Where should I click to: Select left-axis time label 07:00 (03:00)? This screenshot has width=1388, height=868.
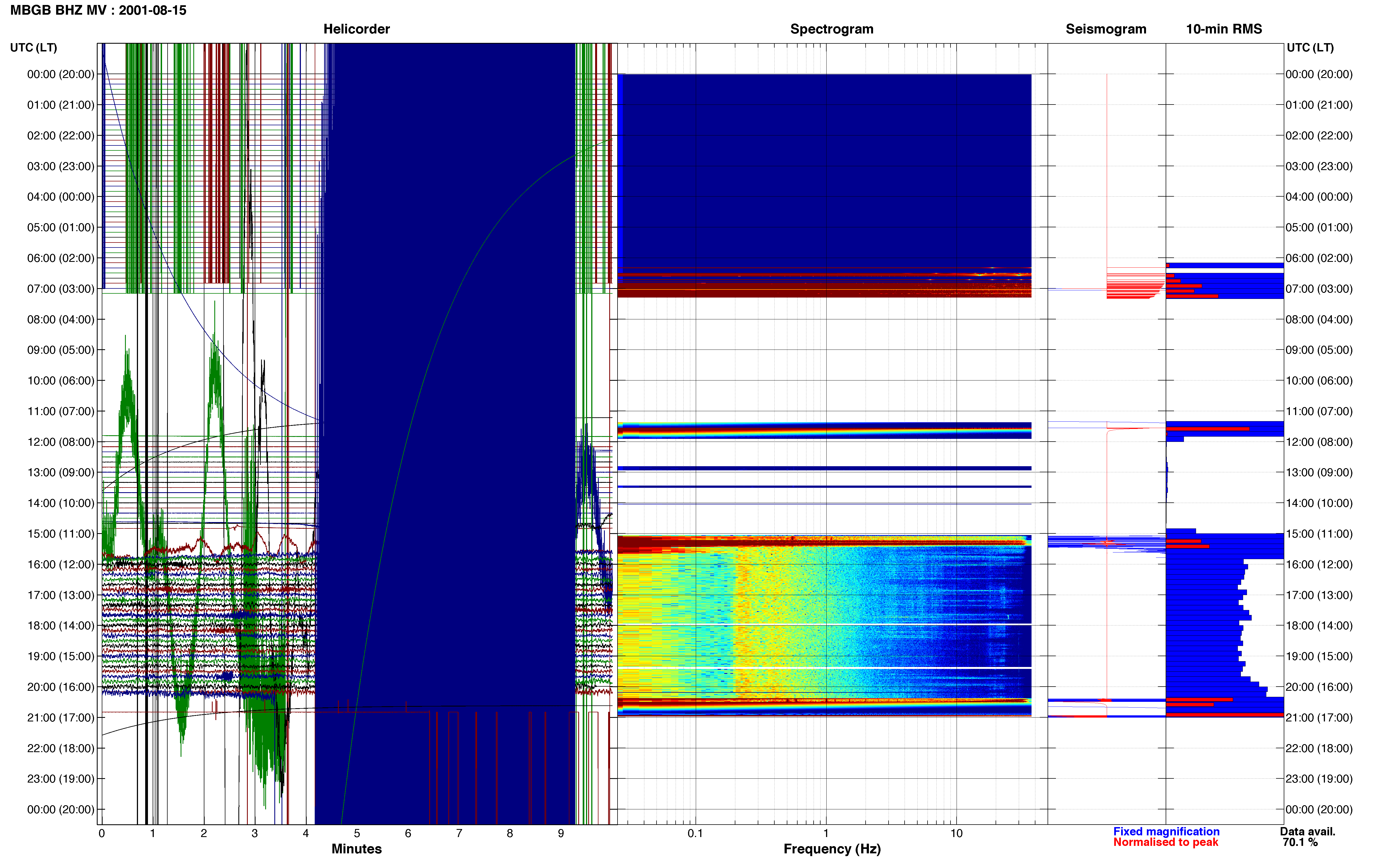click(61, 289)
